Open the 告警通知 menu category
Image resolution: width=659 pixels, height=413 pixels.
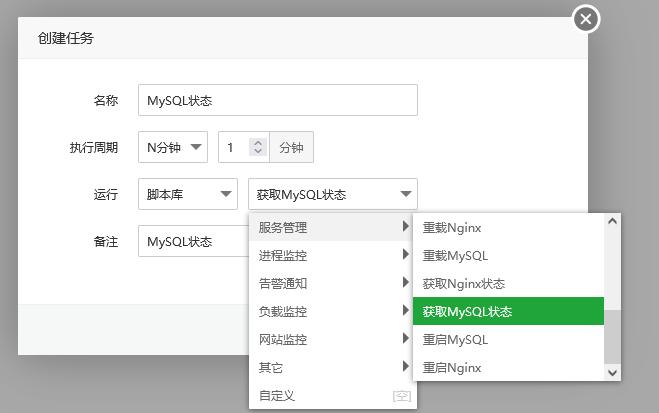[x=332, y=283]
